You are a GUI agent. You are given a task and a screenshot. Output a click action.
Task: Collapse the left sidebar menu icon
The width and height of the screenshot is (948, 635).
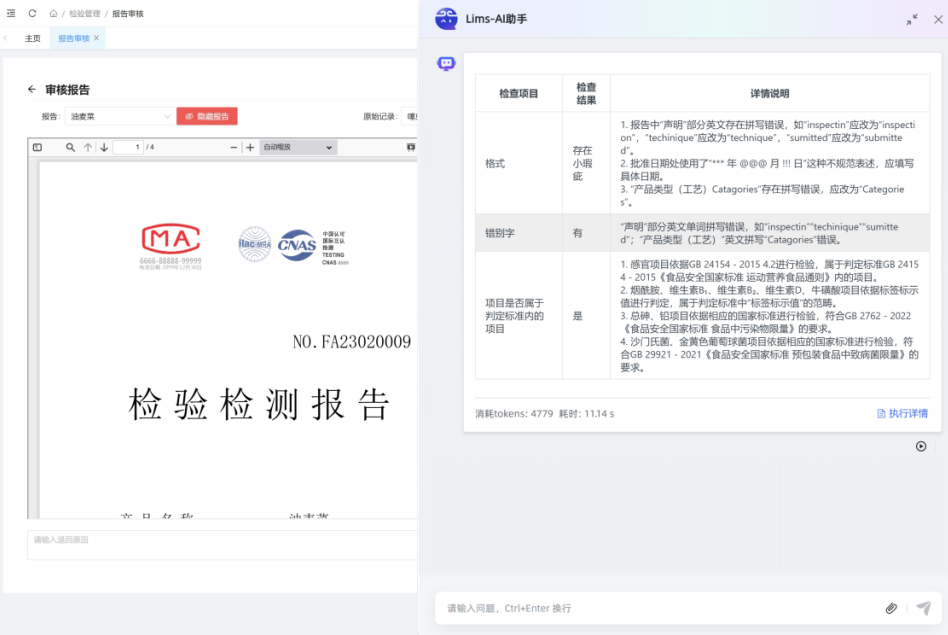11,13
